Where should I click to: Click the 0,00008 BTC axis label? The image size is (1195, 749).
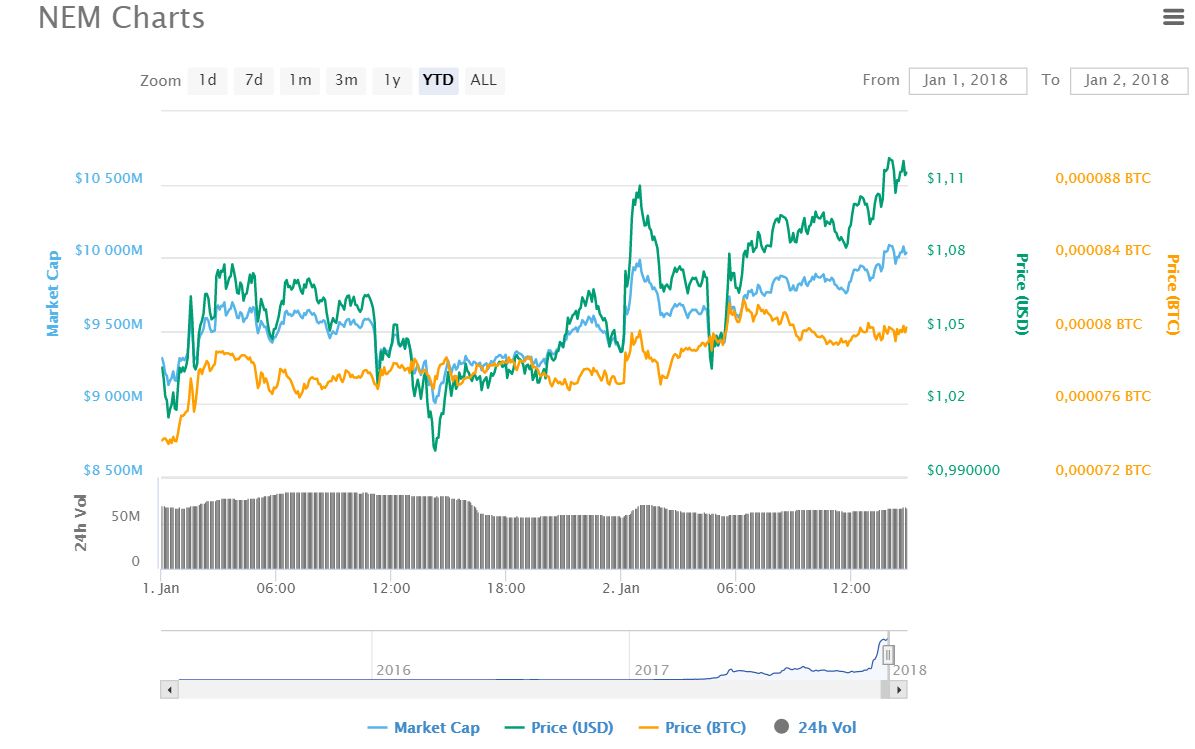[1098, 325]
